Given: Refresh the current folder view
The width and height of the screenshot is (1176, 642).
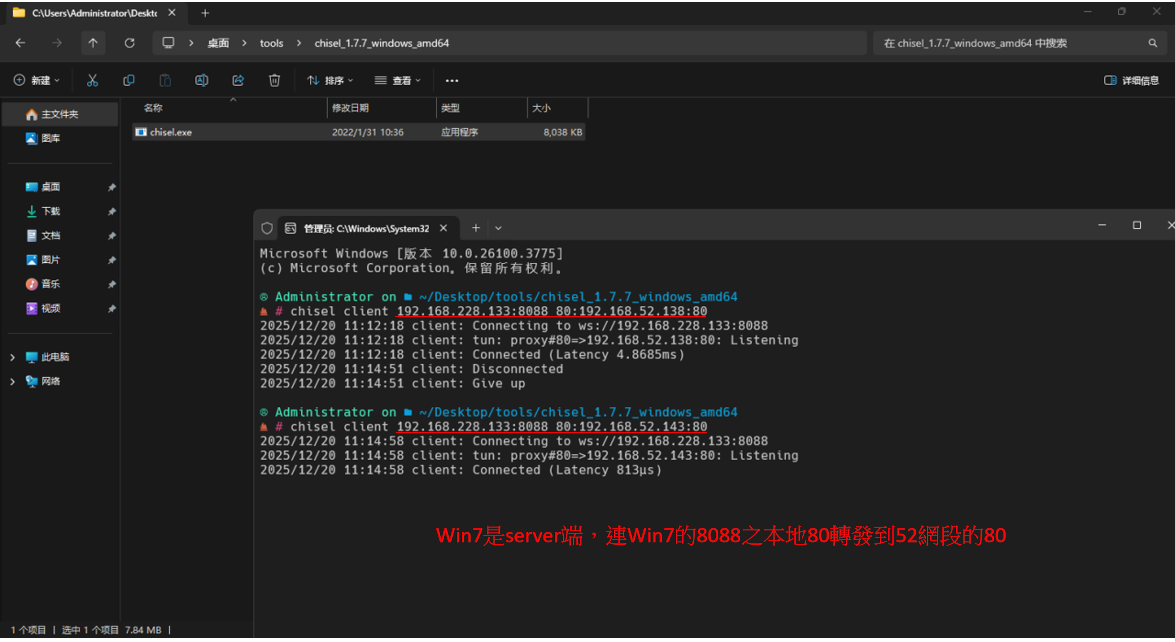Looking at the screenshot, I should coord(129,43).
